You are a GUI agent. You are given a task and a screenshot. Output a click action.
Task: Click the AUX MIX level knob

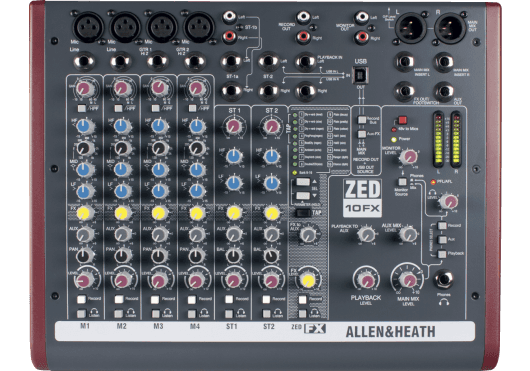tap(409, 234)
